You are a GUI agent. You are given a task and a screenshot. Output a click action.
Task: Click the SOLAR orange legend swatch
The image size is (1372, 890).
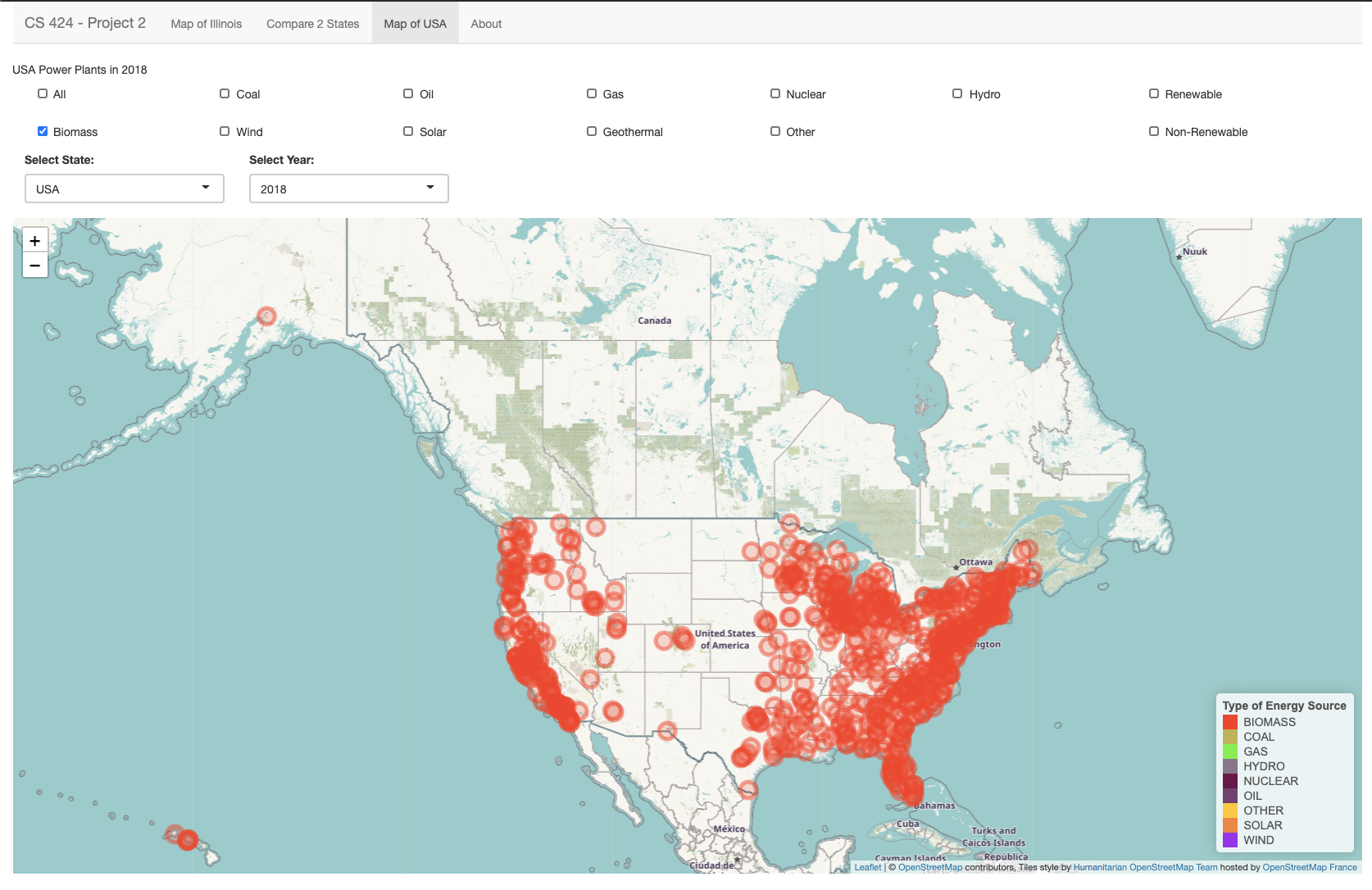click(x=1230, y=825)
